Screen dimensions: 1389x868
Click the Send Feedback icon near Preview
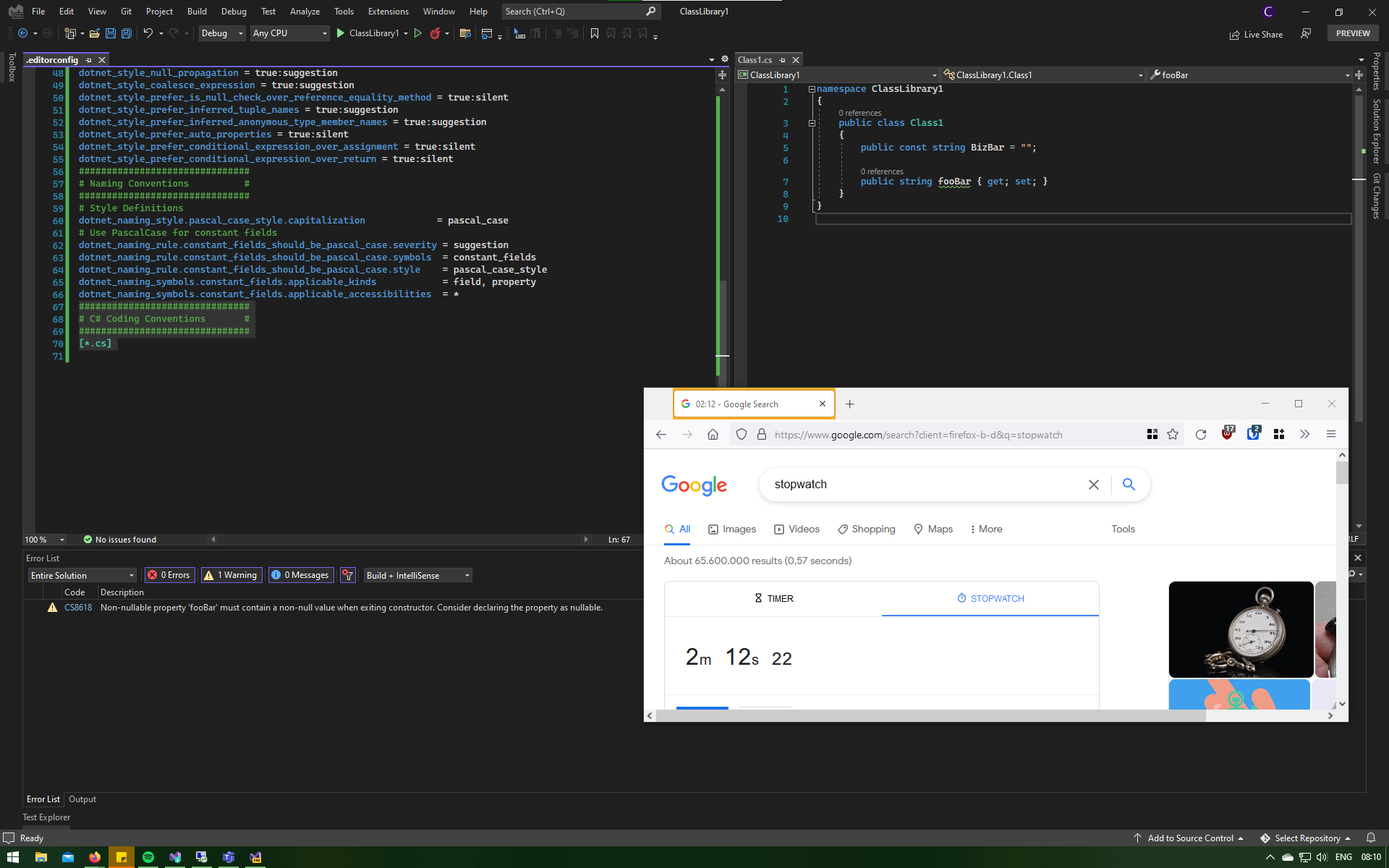pyautogui.click(x=1306, y=34)
